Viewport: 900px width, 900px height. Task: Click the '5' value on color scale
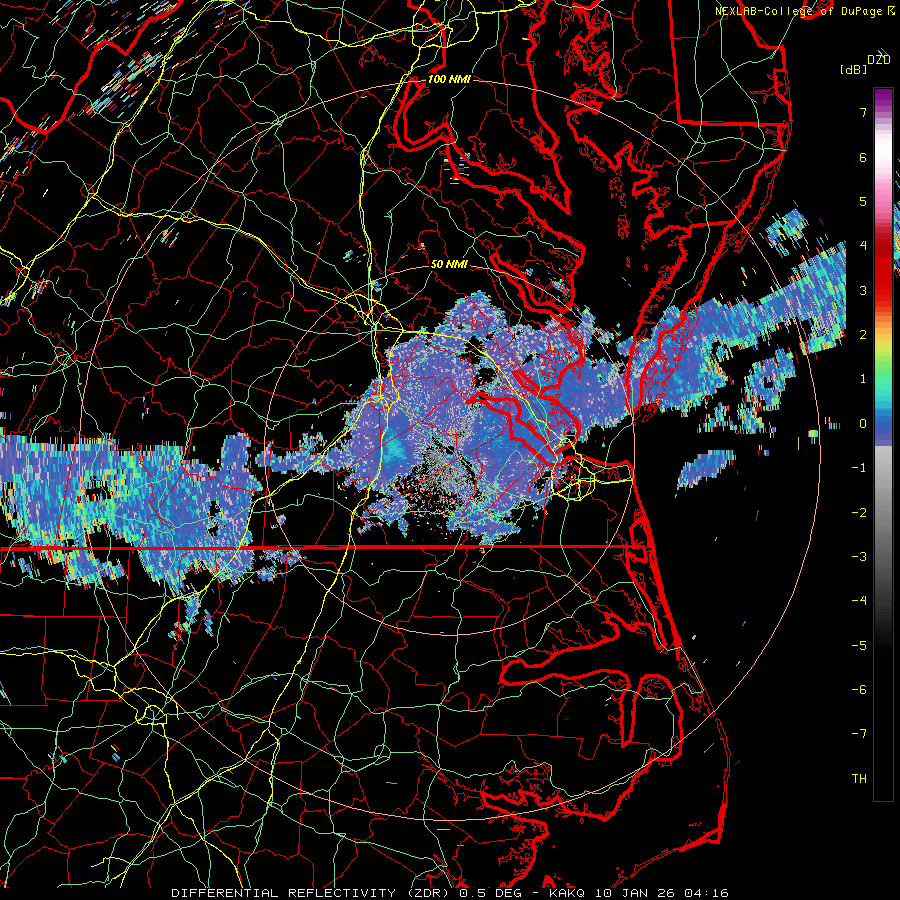(x=863, y=201)
